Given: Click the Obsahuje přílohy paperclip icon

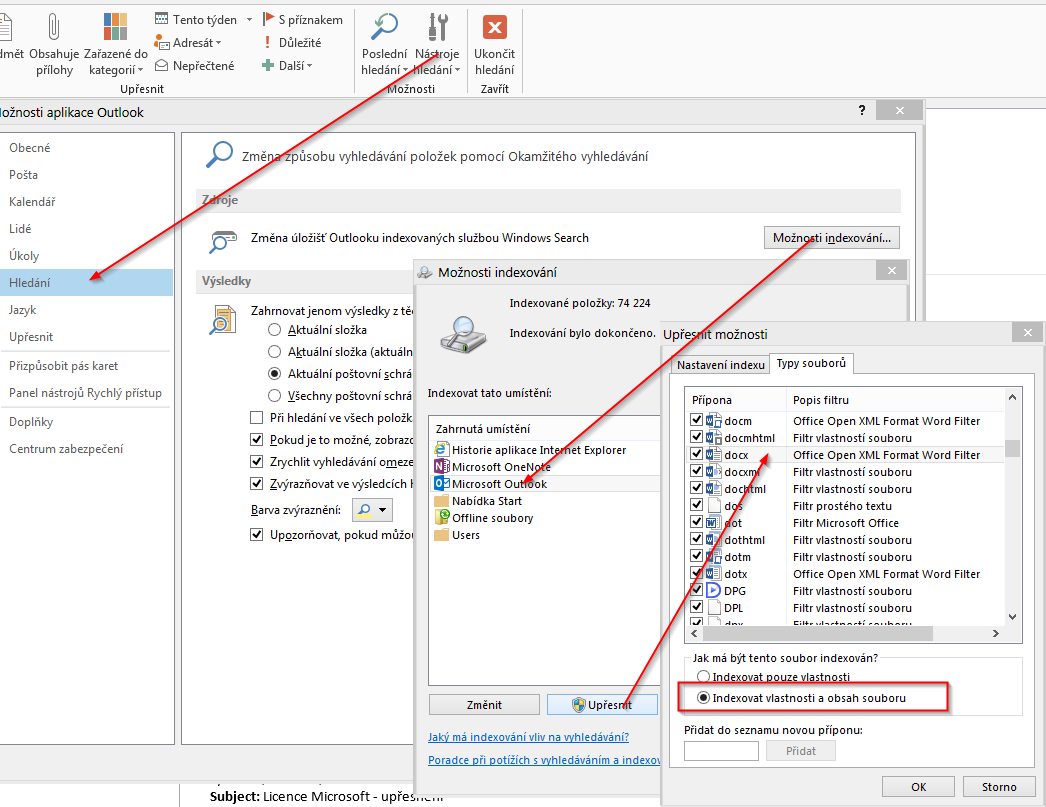Looking at the screenshot, I should click(54, 27).
